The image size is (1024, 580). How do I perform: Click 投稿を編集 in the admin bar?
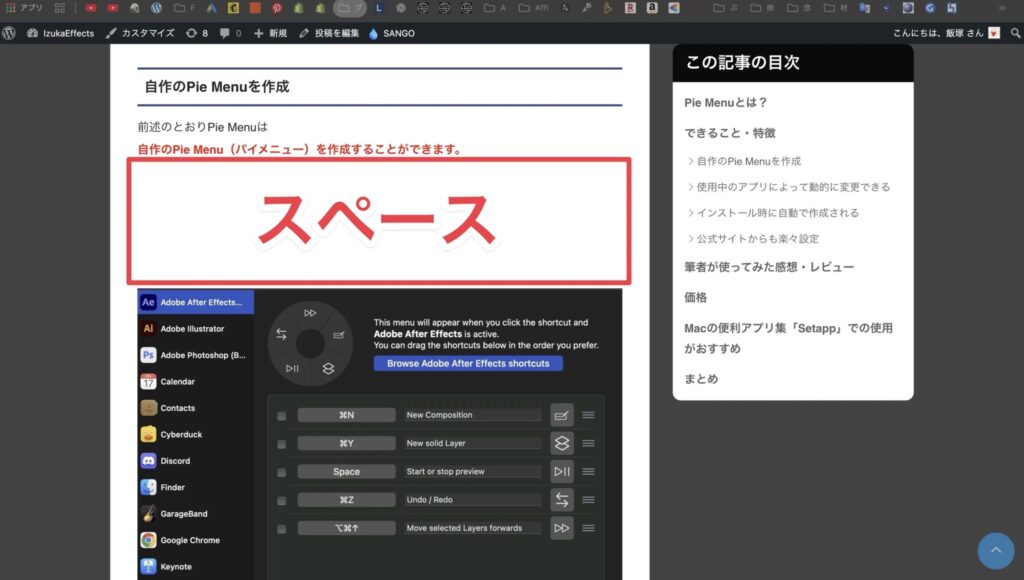pos(328,33)
